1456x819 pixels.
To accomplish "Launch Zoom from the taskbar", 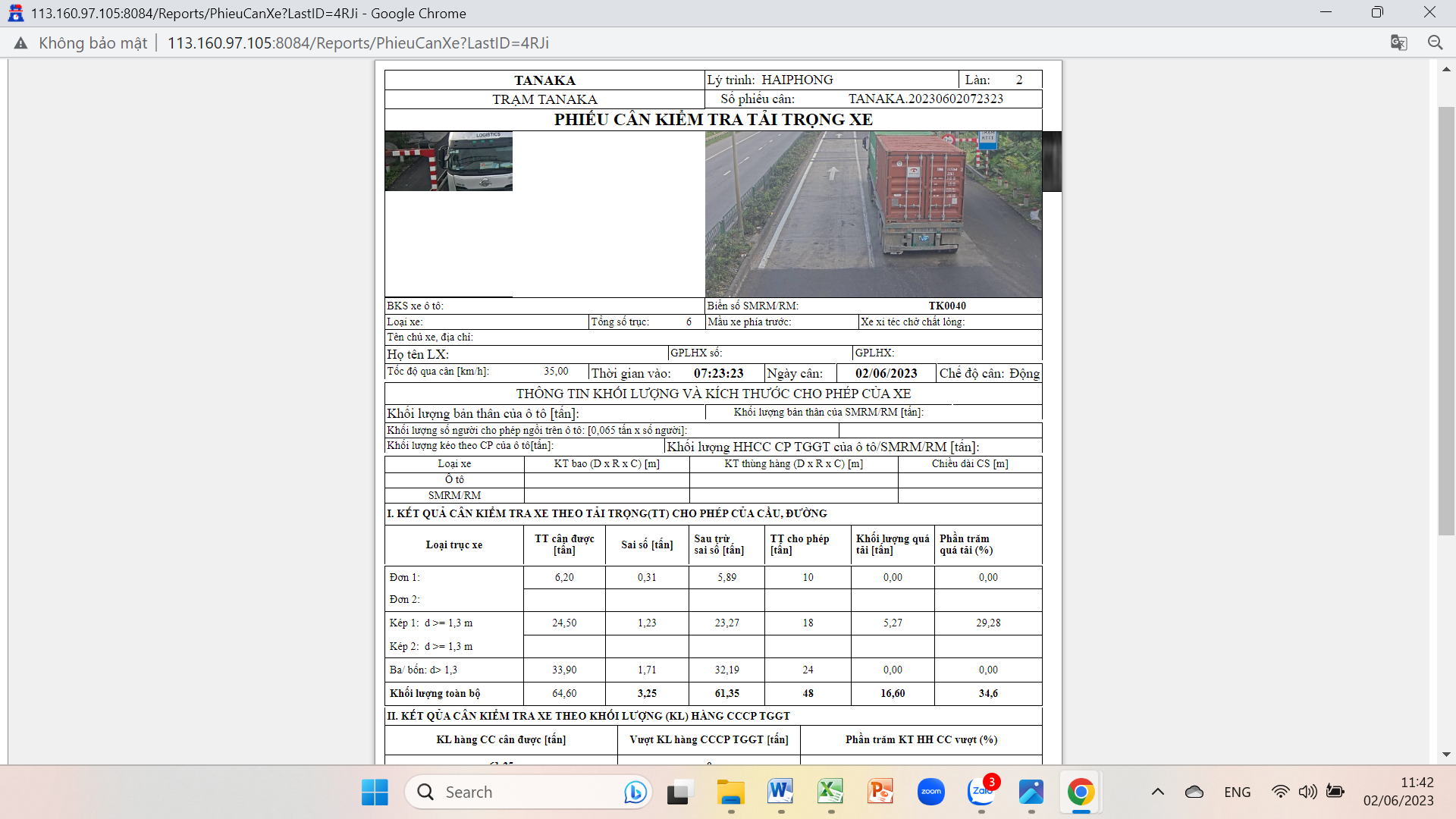I will (x=930, y=792).
